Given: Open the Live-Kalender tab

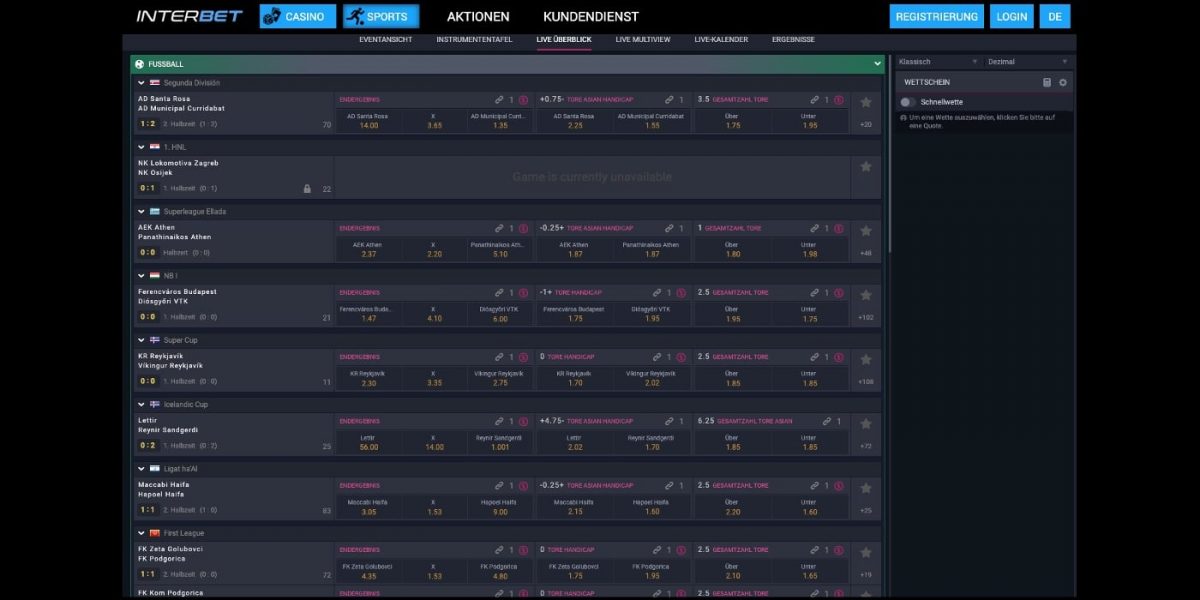Looking at the screenshot, I should pyautogui.click(x=721, y=40).
